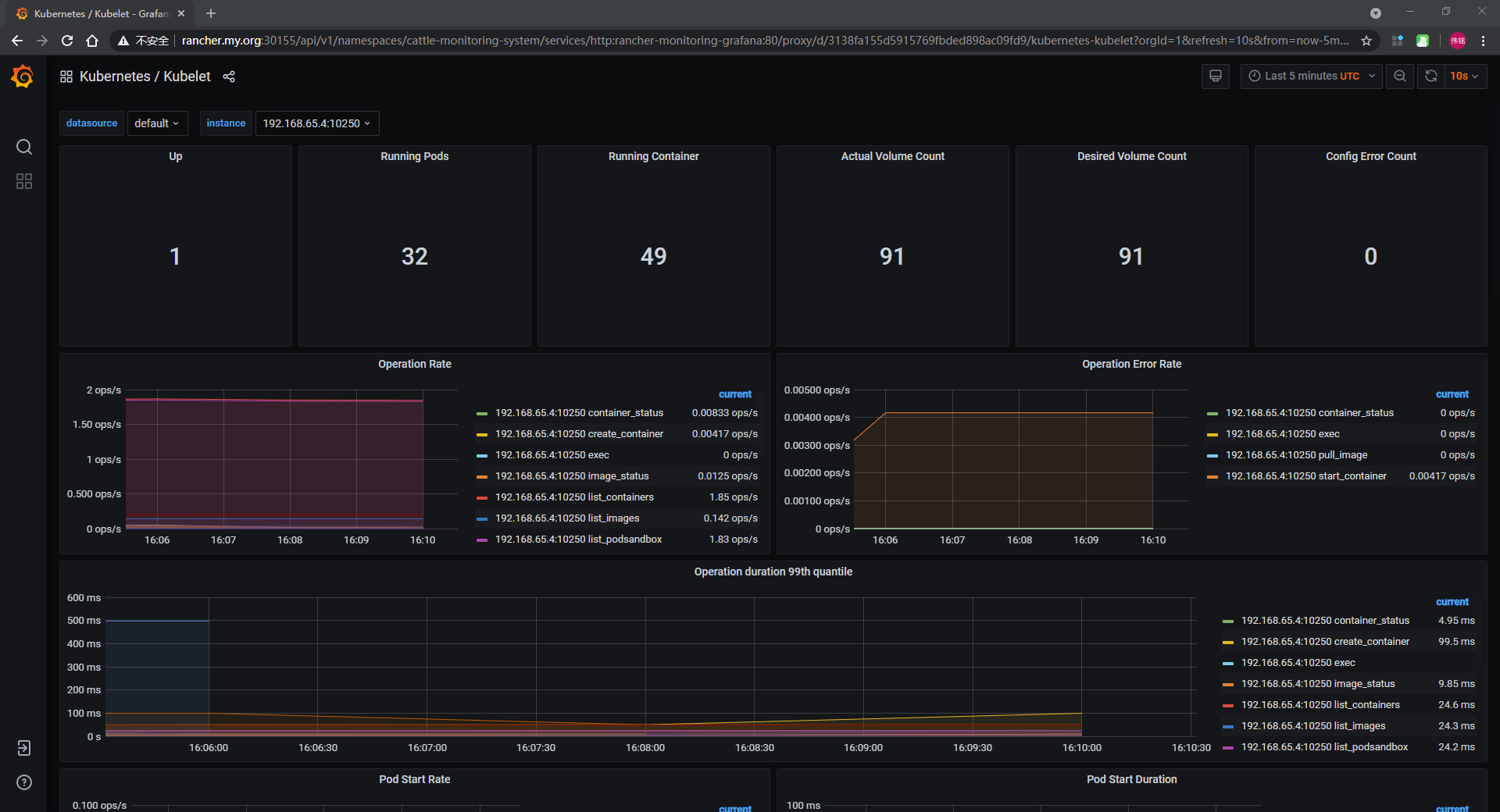Image resolution: width=1500 pixels, height=812 pixels.
Task: Open the help question mark icon
Action: 24,782
